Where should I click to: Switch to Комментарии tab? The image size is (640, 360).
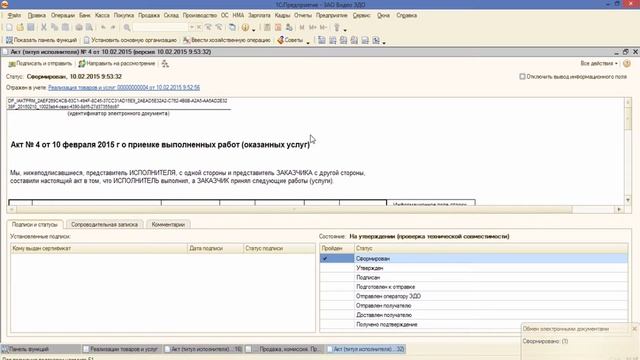[168, 224]
